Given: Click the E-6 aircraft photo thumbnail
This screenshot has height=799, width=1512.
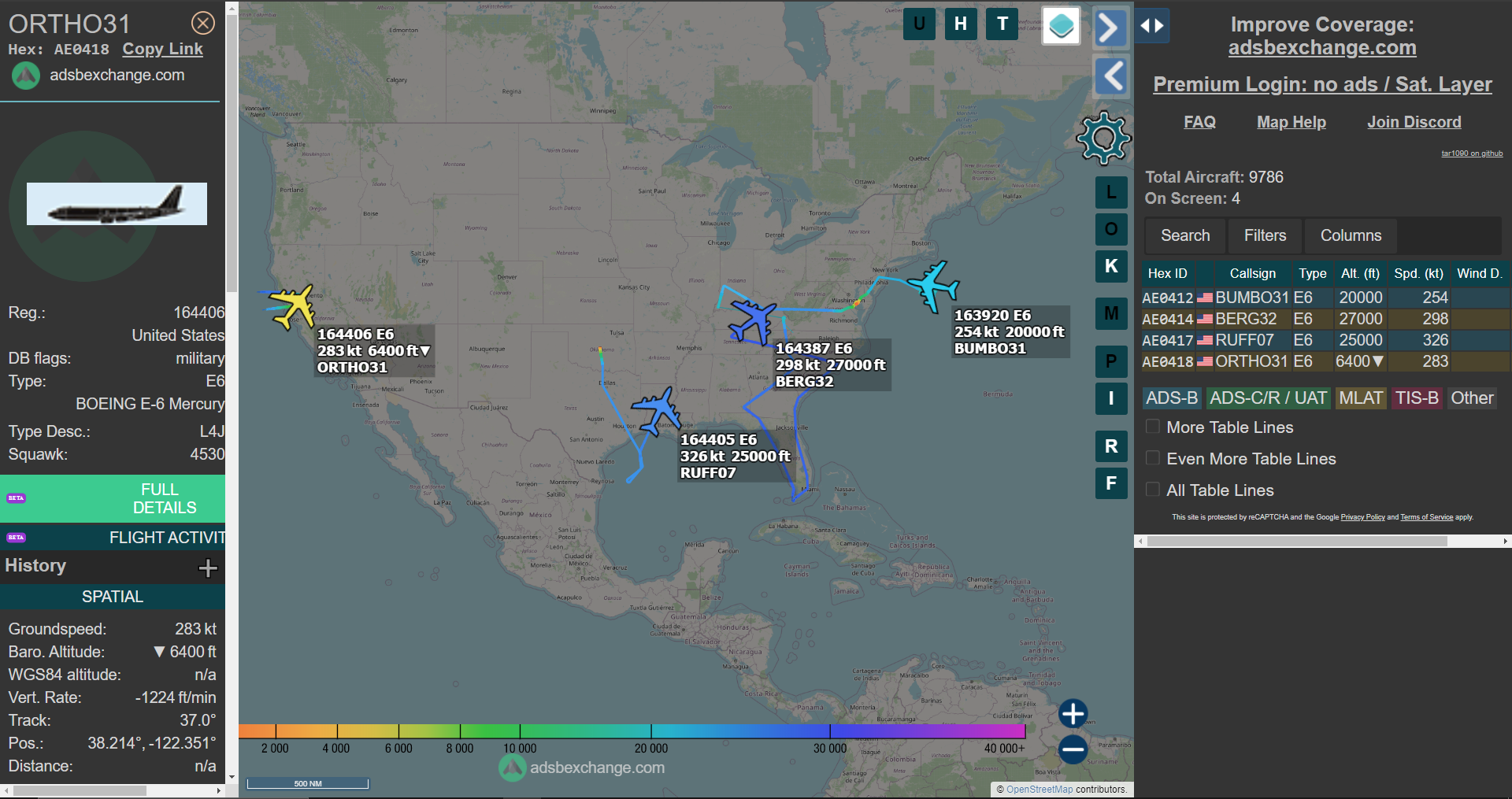Looking at the screenshot, I should coord(117,204).
